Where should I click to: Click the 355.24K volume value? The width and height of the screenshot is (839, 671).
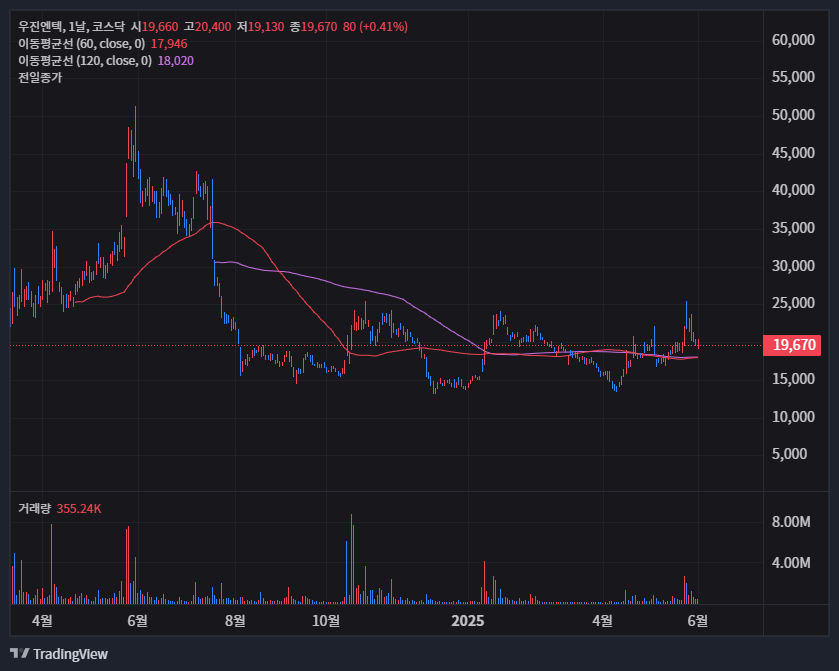click(x=79, y=508)
